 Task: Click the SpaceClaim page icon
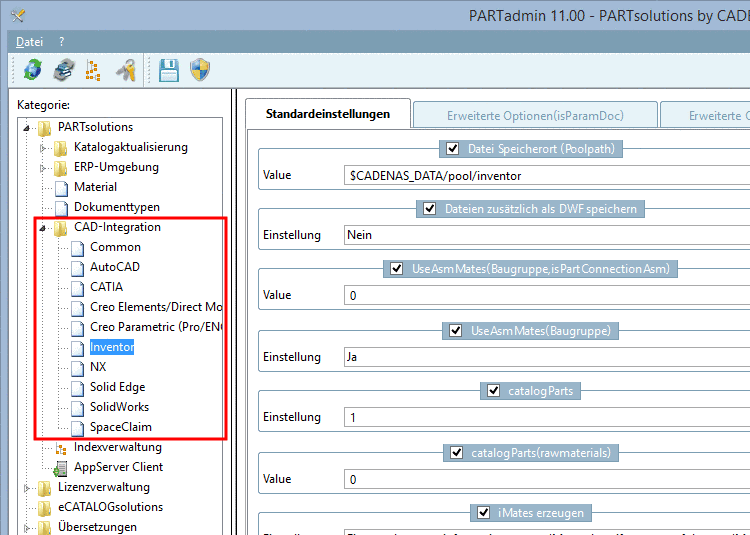point(77,428)
